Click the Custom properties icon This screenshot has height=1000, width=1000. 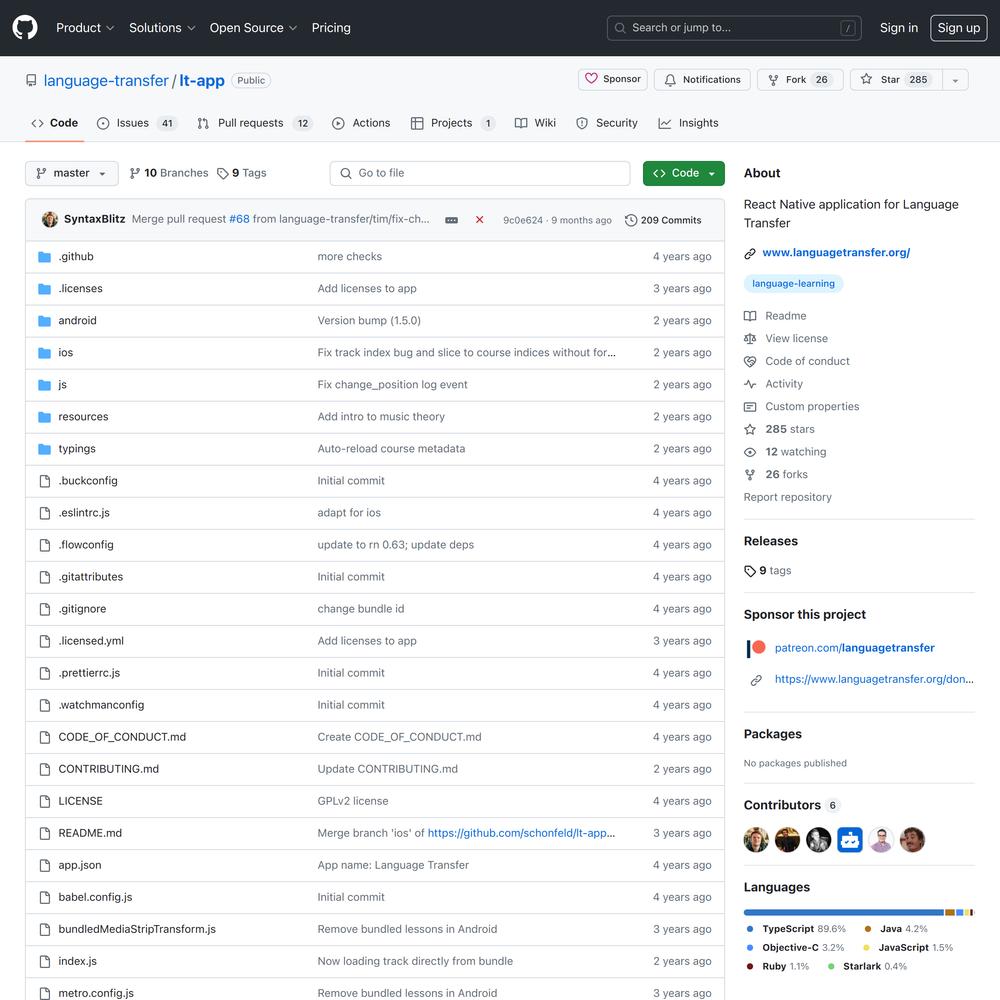tap(750, 406)
